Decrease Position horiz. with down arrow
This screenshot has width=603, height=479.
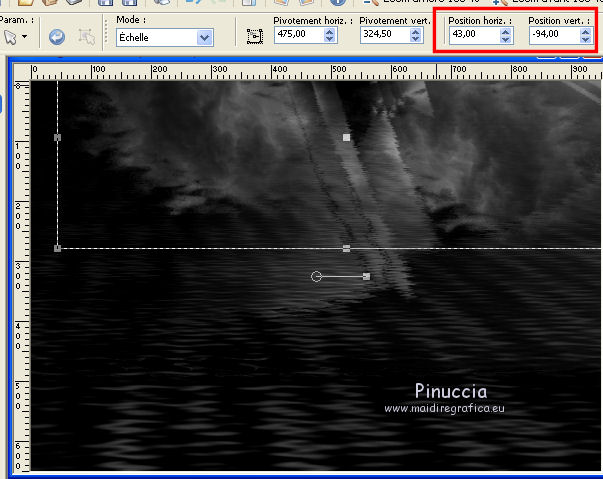(506, 39)
